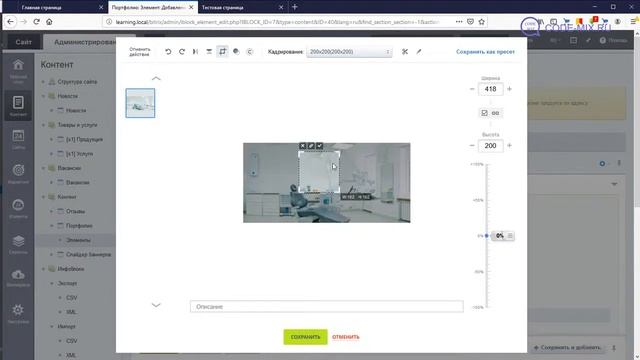Open the image filter tool
The image size is (640, 360).
pyautogui.click(x=236, y=51)
